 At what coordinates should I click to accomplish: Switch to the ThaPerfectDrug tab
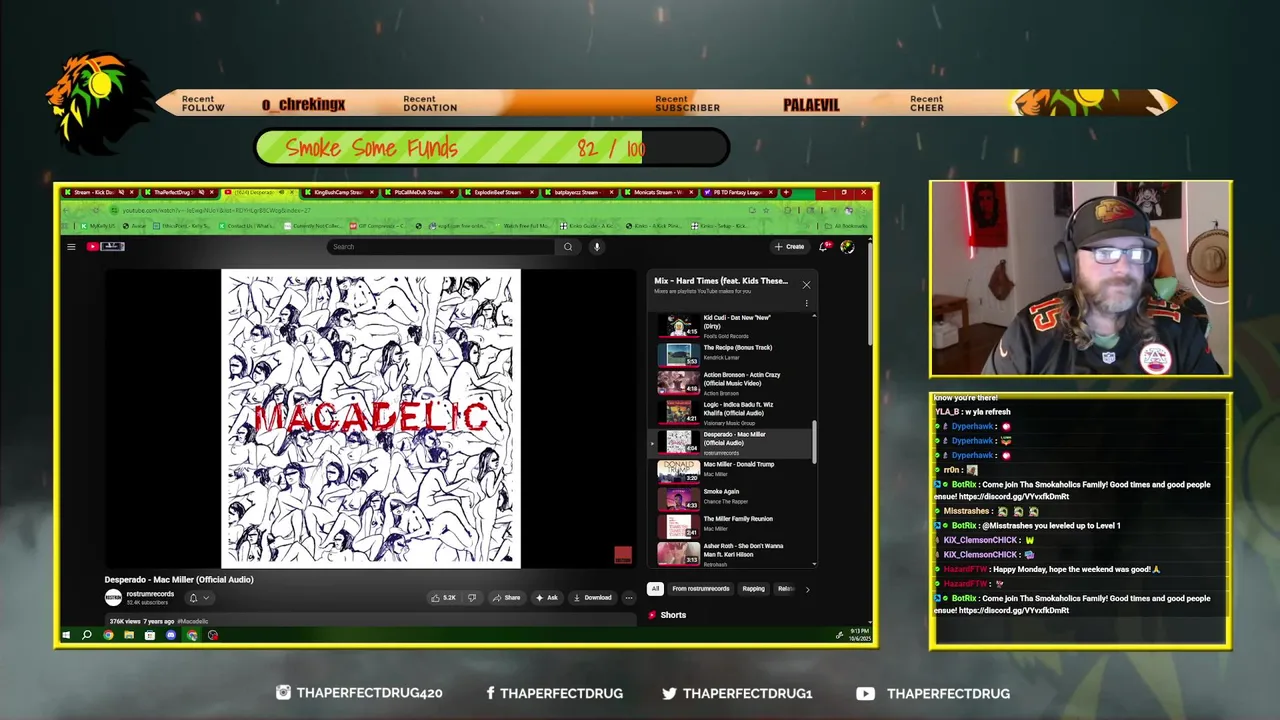(178, 192)
